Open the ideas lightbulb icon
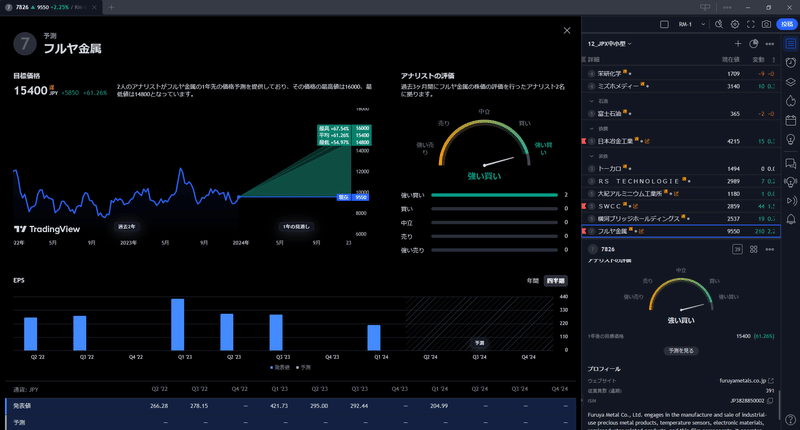Image resolution: width=800 pixels, height=430 pixels. [x=790, y=139]
